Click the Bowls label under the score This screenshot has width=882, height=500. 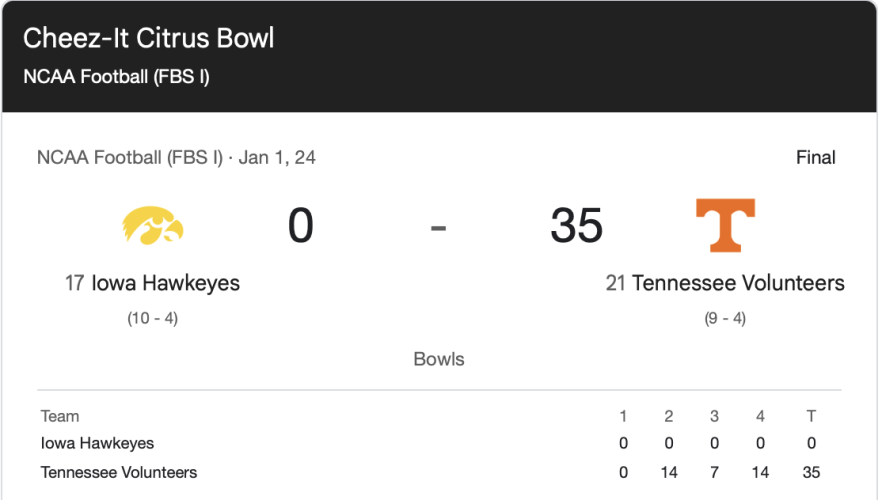point(439,359)
